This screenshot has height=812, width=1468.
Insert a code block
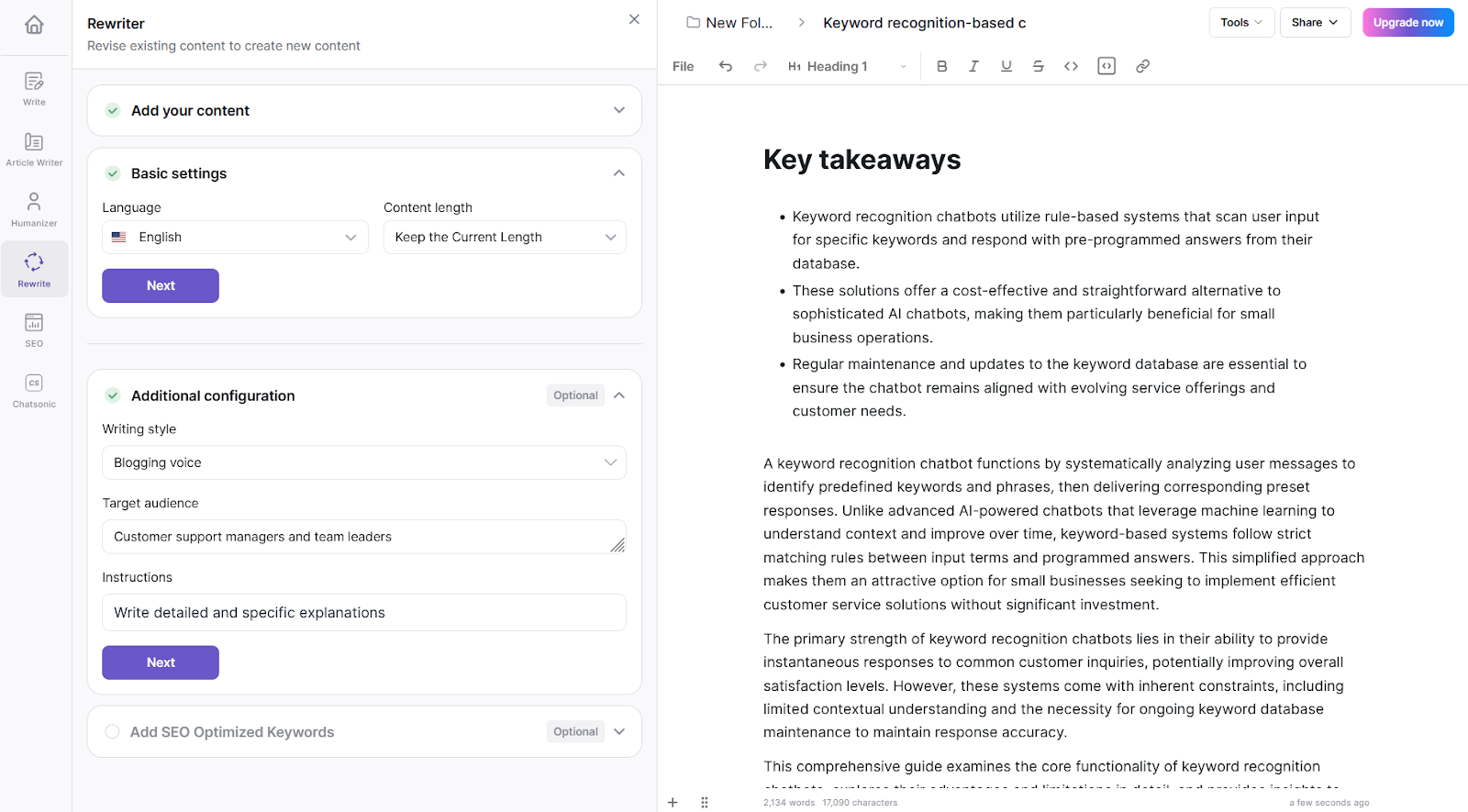tap(1107, 66)
